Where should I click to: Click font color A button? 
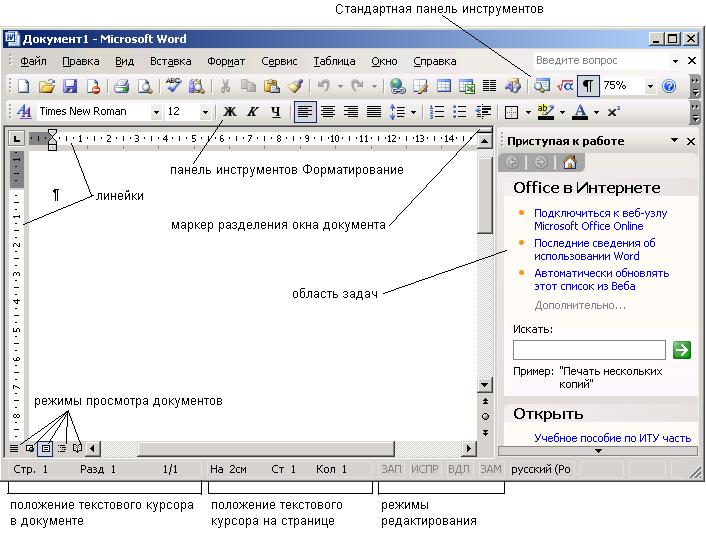point(580,111)
